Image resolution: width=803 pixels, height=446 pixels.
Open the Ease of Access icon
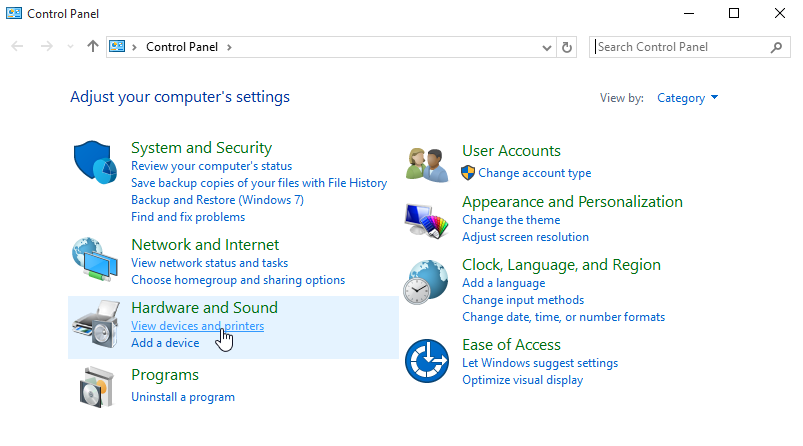coord(427,361)
